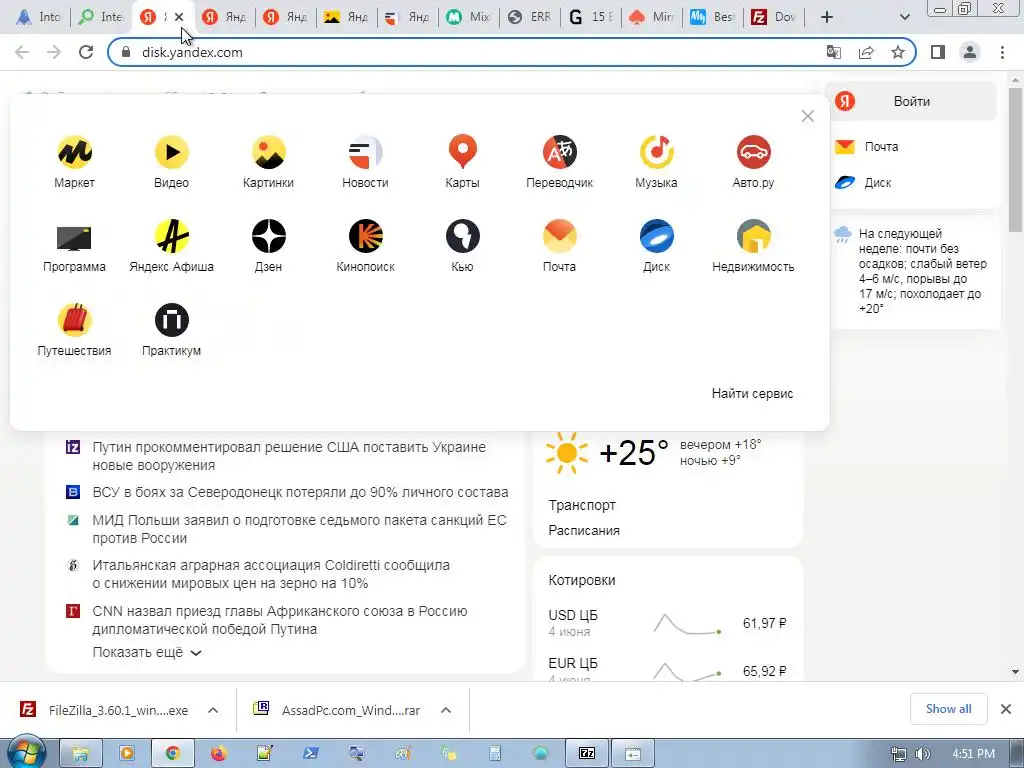Switch to the Dov FileZilla tab
The image size is (1024, 768).
click(773, 17)
